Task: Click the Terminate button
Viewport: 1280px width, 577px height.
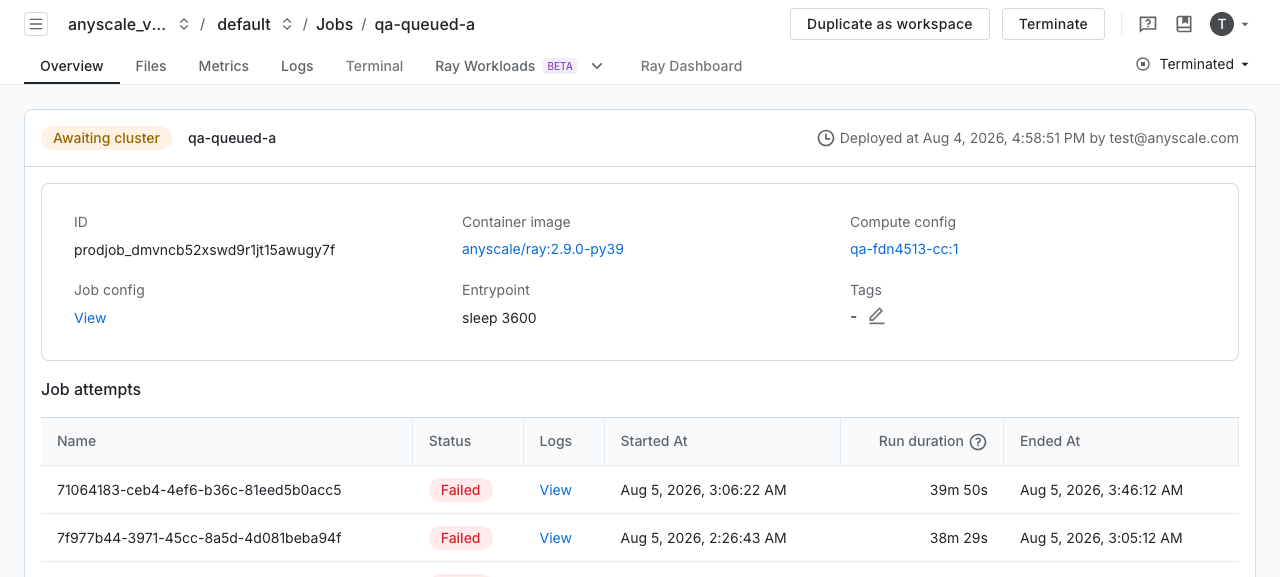Action: [1053, 24]
